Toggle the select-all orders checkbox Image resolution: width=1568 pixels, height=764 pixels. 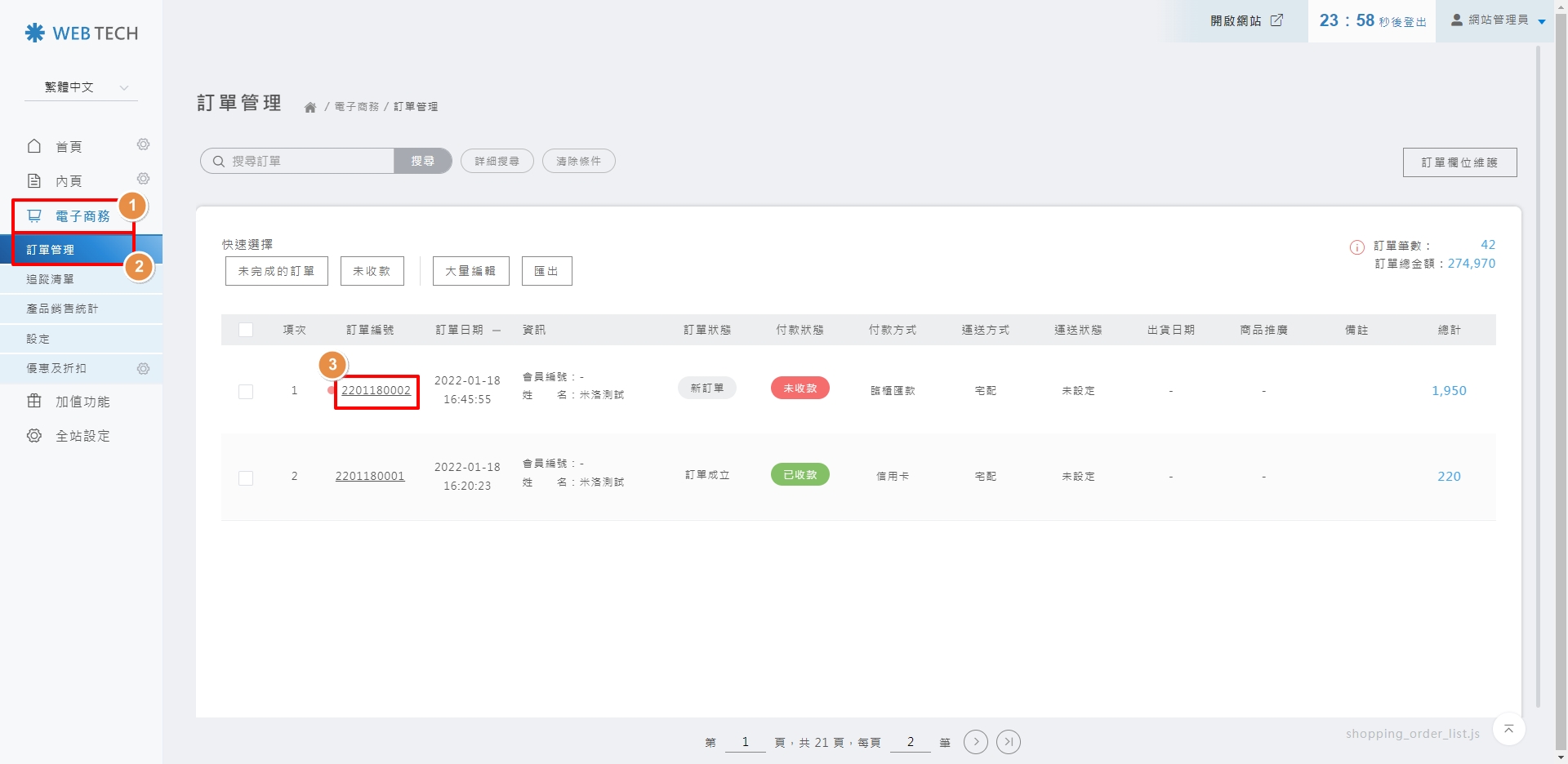tap(246, 330)
